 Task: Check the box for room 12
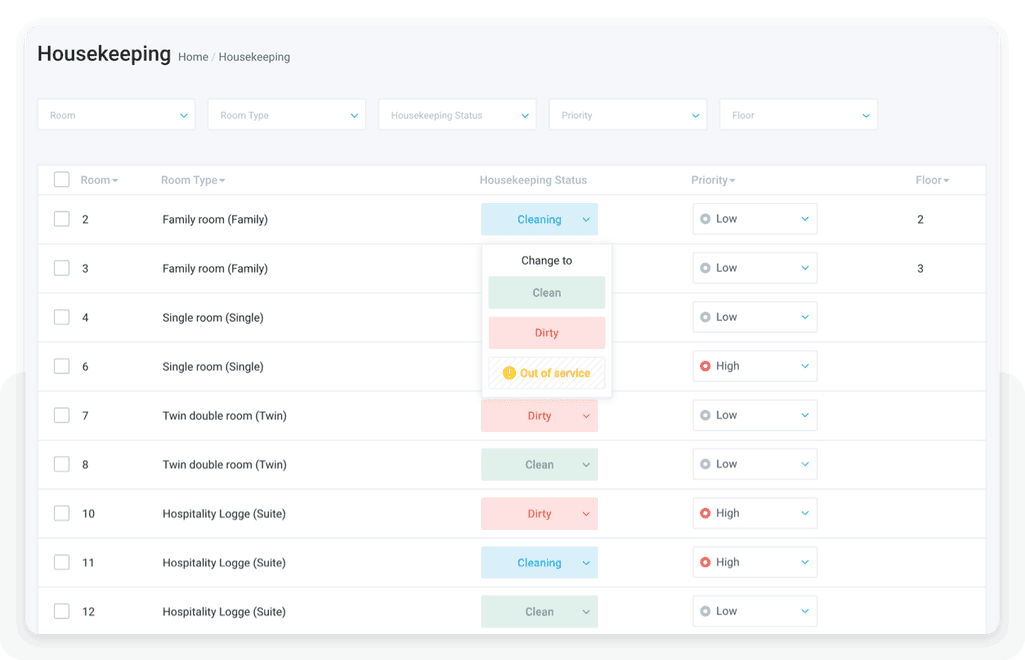point(61,611)
